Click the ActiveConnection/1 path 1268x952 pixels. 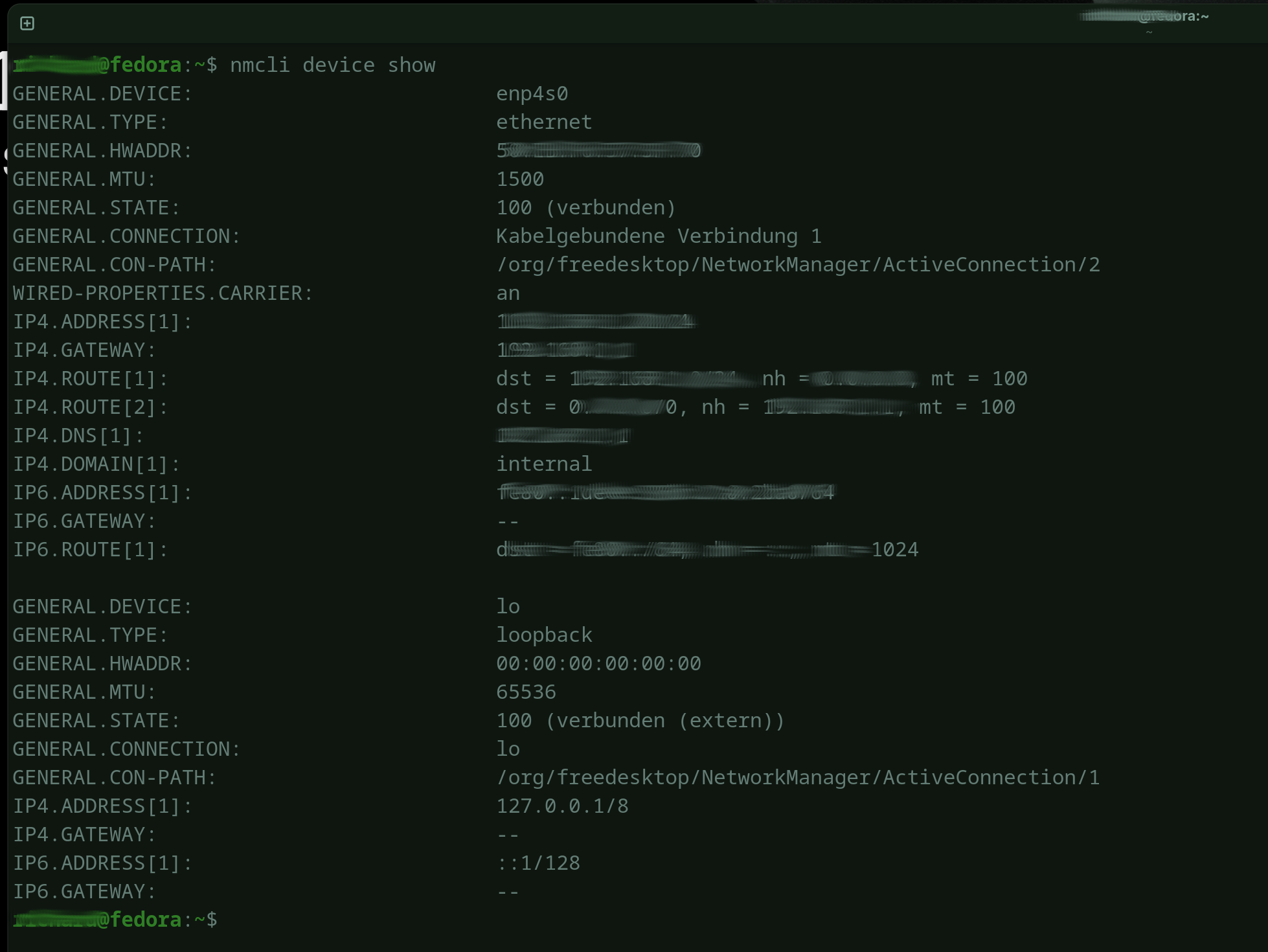(x=798, y=778)
